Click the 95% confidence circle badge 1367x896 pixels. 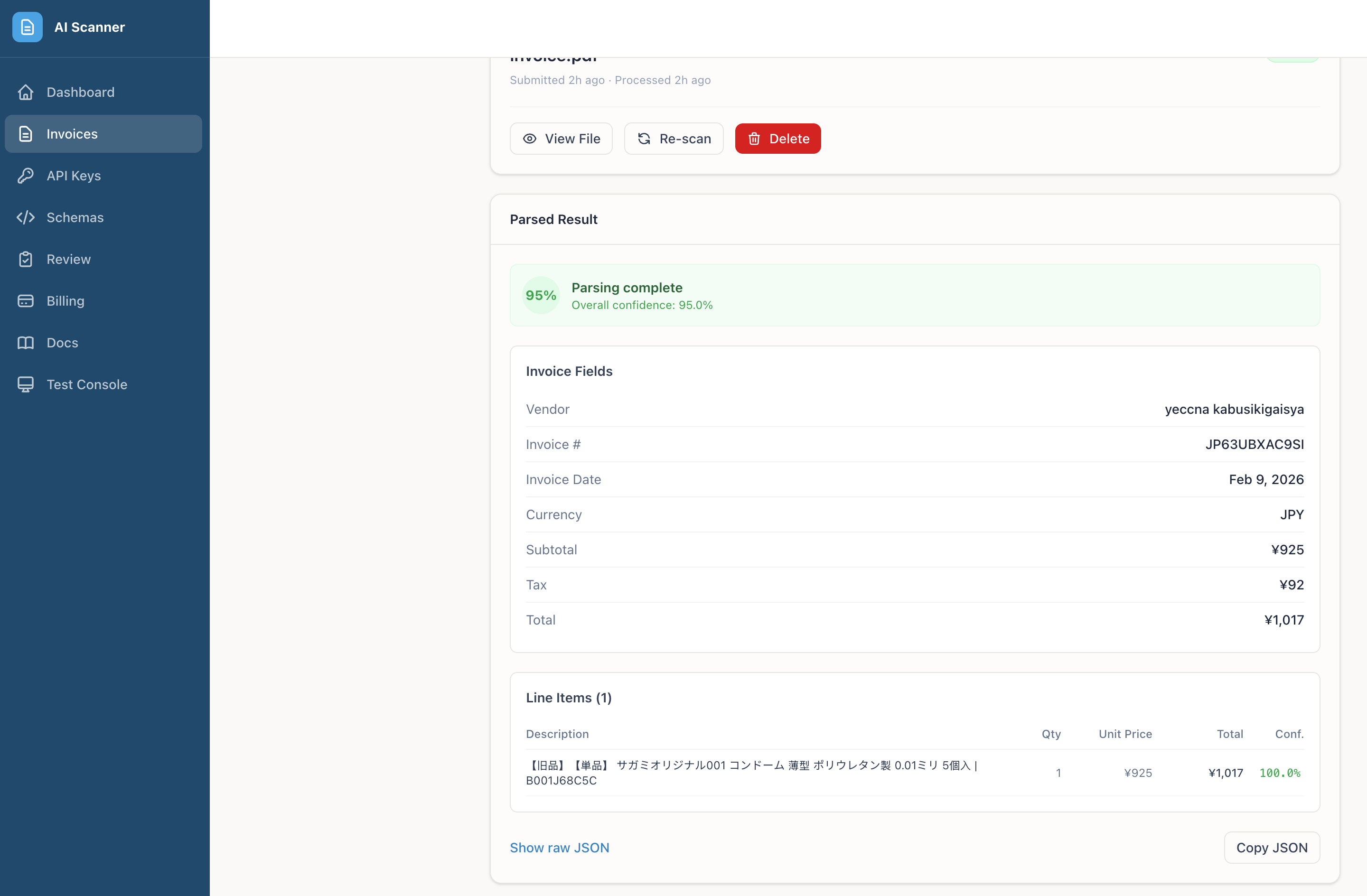pyautogui.click(x=541, y=295)
